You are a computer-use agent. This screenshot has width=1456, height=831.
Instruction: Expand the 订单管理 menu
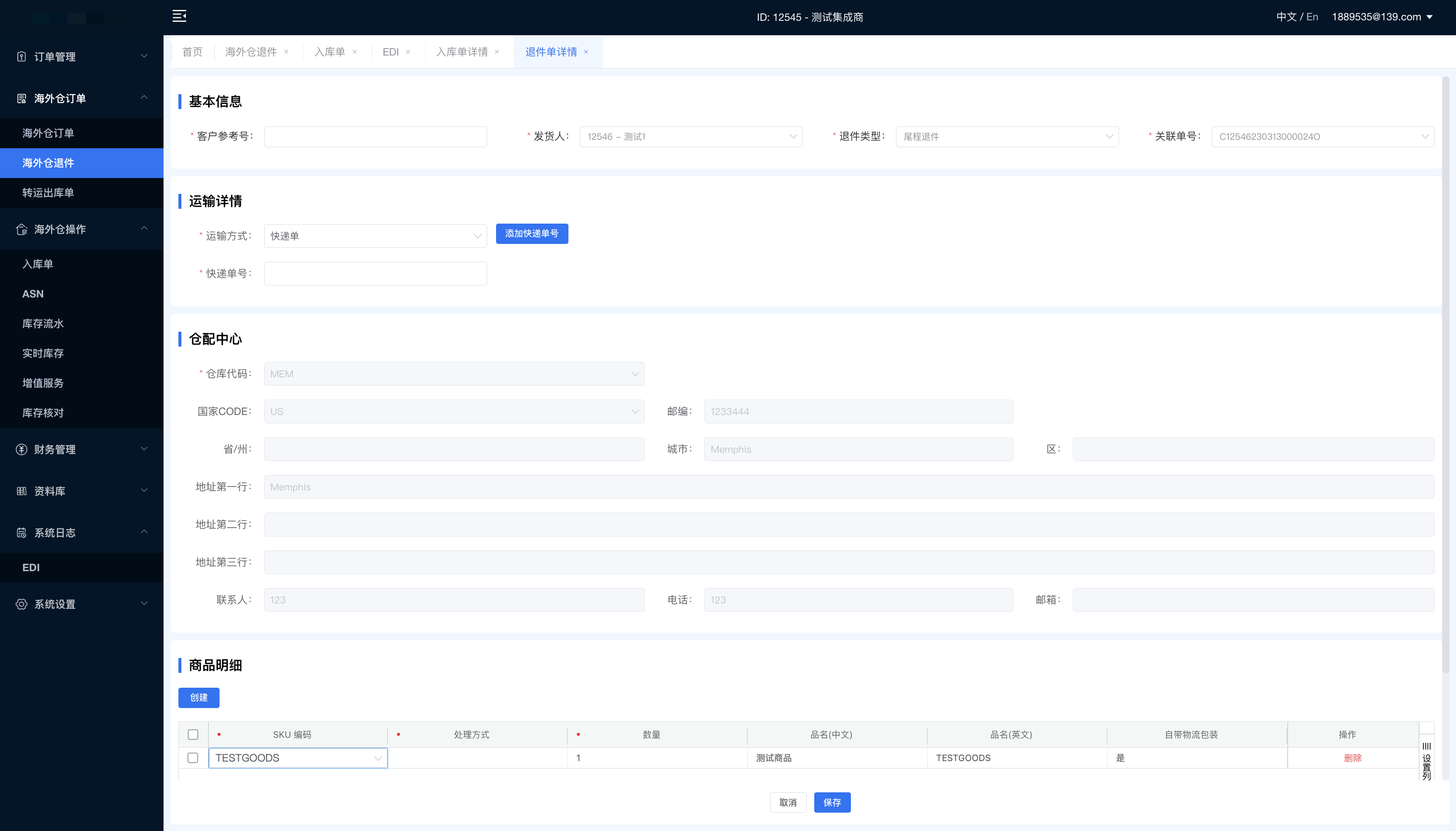click(144, 56)
